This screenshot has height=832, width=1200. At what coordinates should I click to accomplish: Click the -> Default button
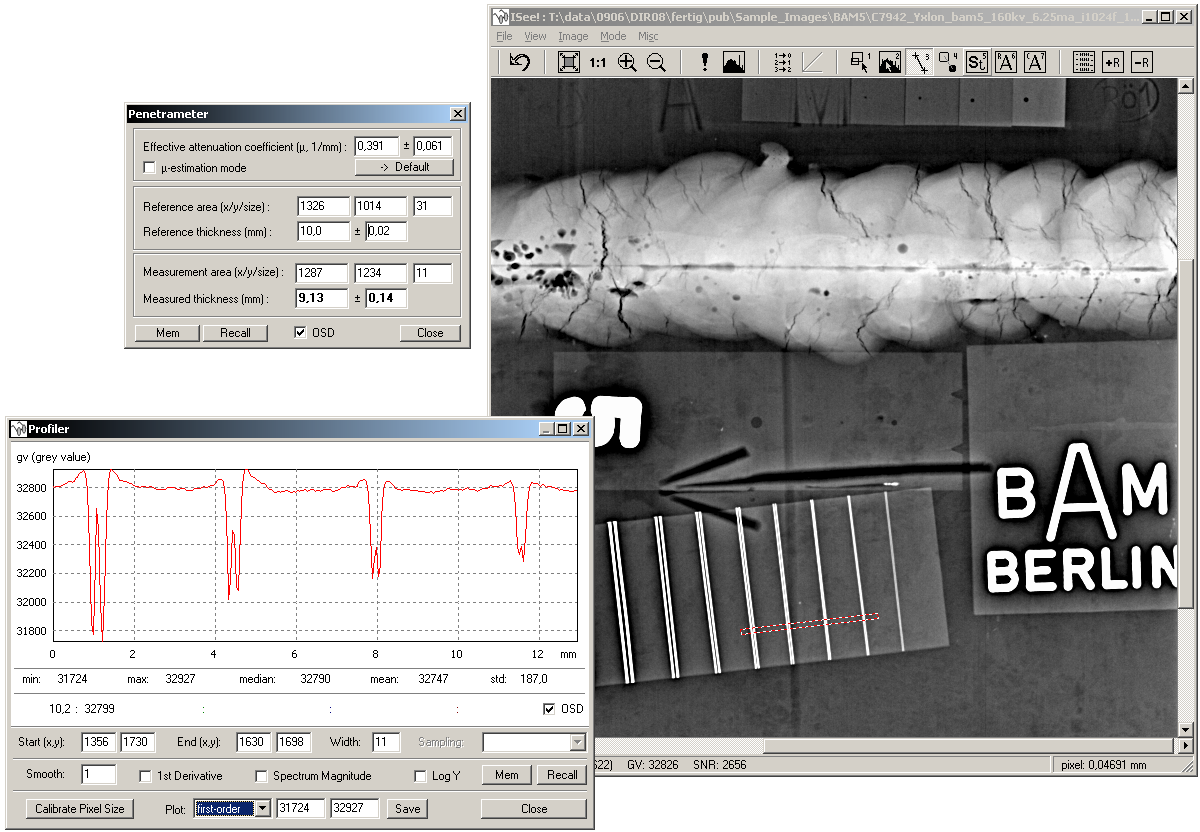point(404,167)
